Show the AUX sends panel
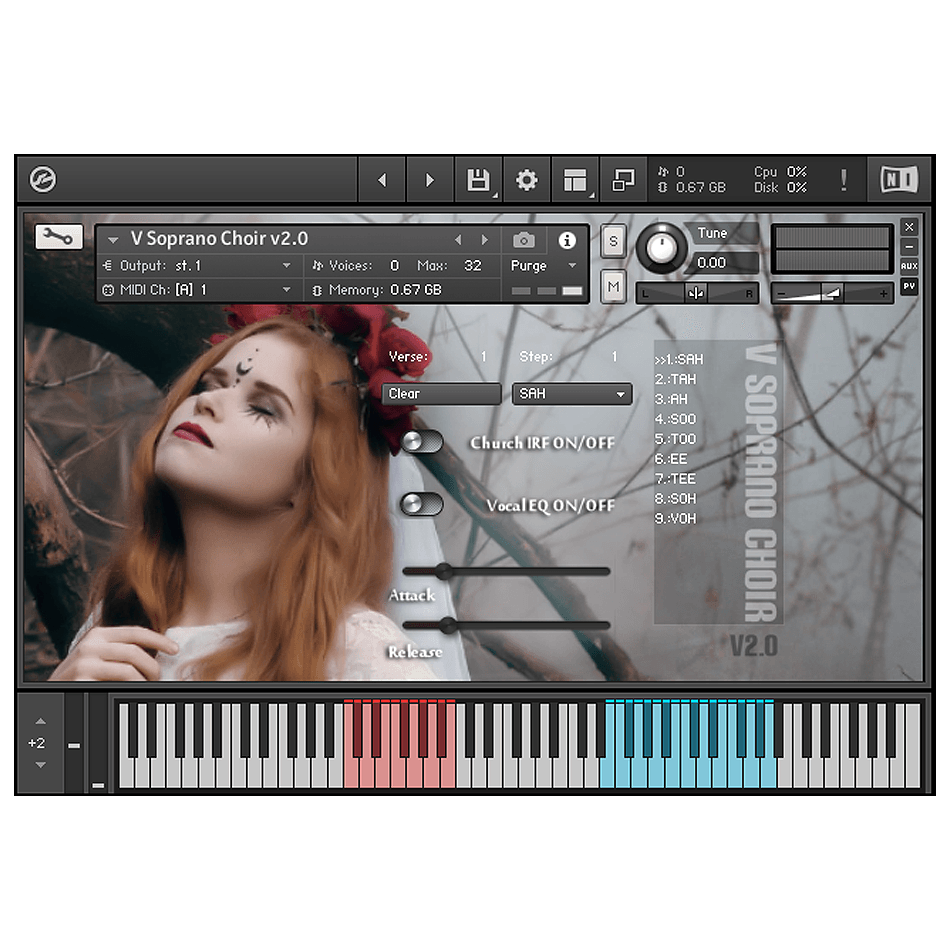This screenshot has height=950, width=950. tap(909, 266)
